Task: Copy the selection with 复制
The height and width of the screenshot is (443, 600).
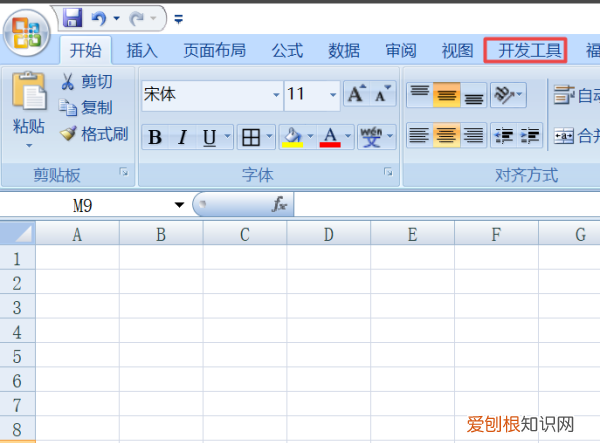Action: (86, 107)
